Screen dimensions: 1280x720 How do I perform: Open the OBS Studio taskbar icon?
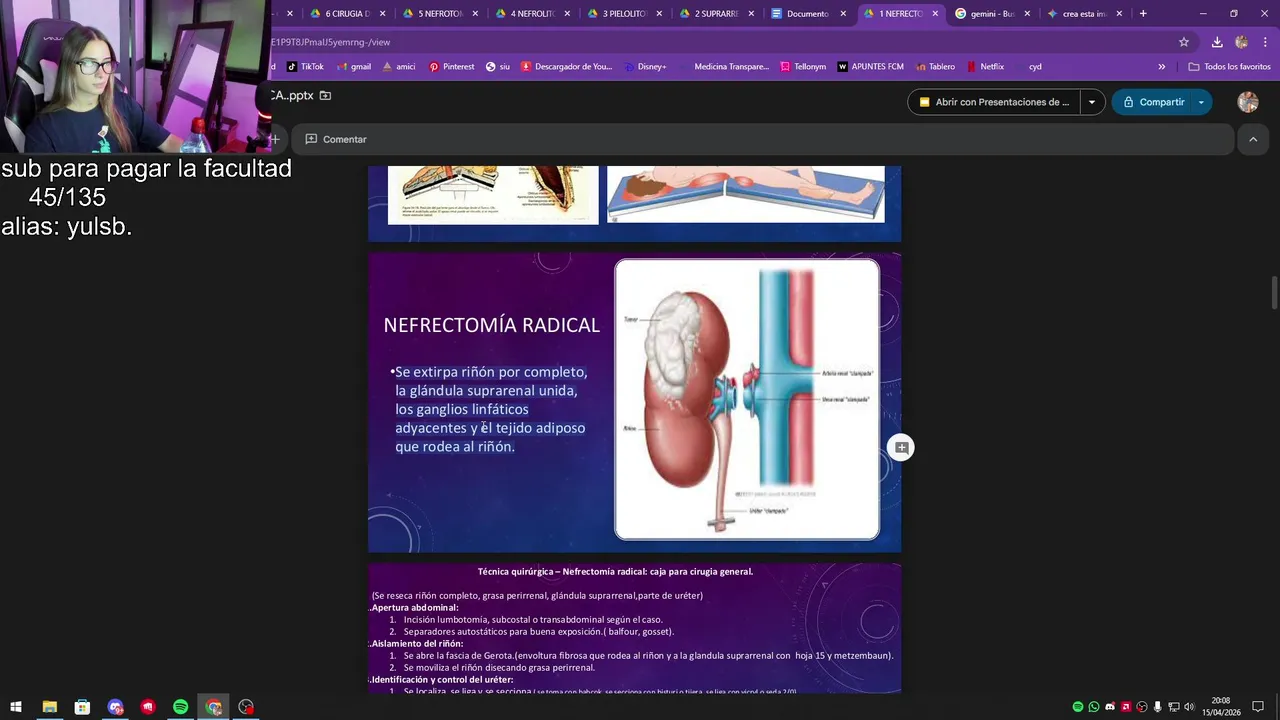click(246, 707)
